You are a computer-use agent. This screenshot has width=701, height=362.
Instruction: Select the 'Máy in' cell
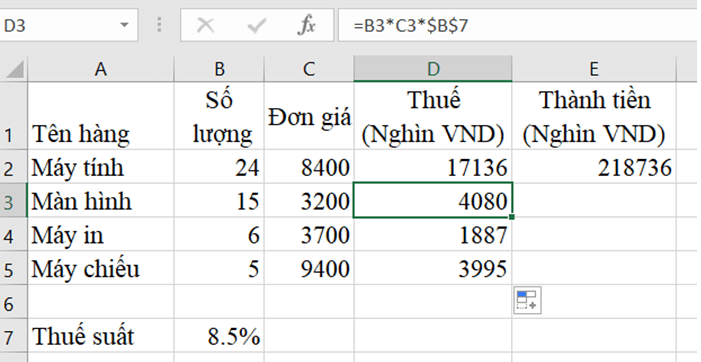tap(101, 234)
